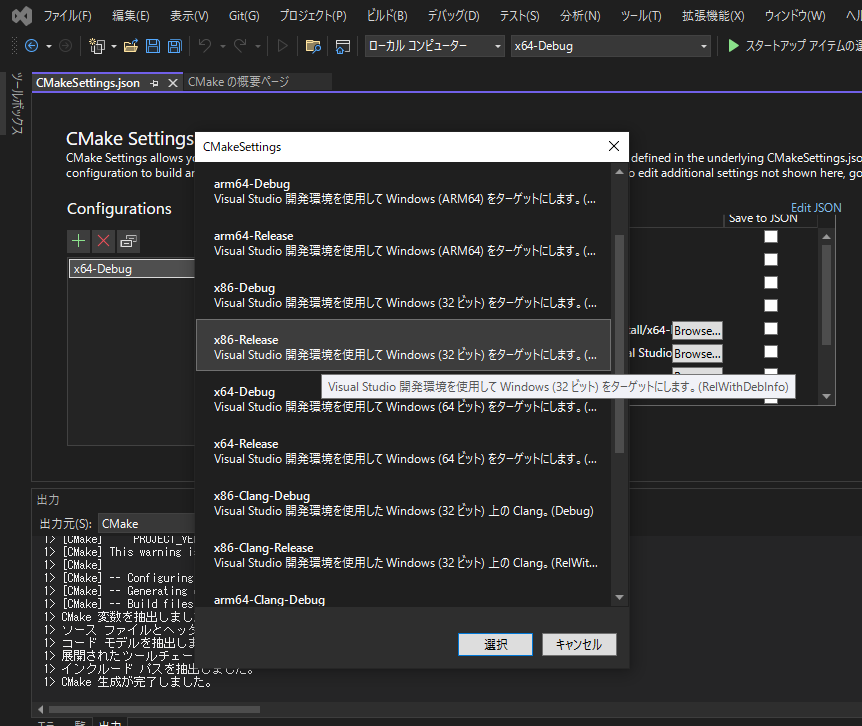Click Browse next to Studio path
This screenshot has height=726, width=862.
697,353
